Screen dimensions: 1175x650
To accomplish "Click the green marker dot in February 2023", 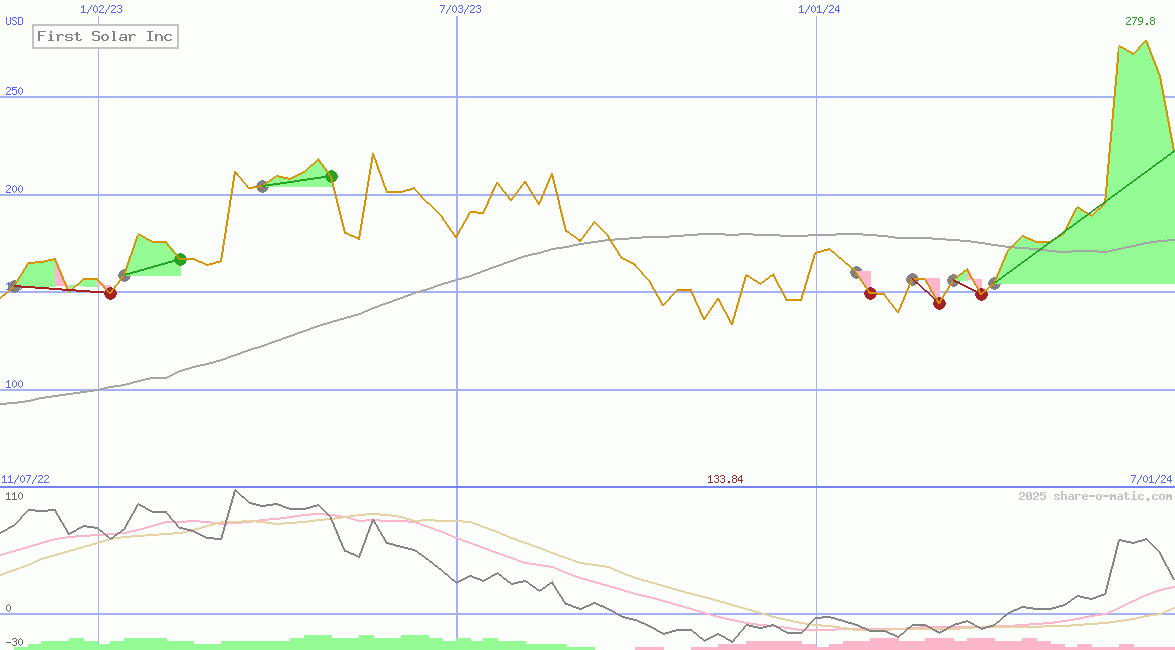I will pos(181,259).
